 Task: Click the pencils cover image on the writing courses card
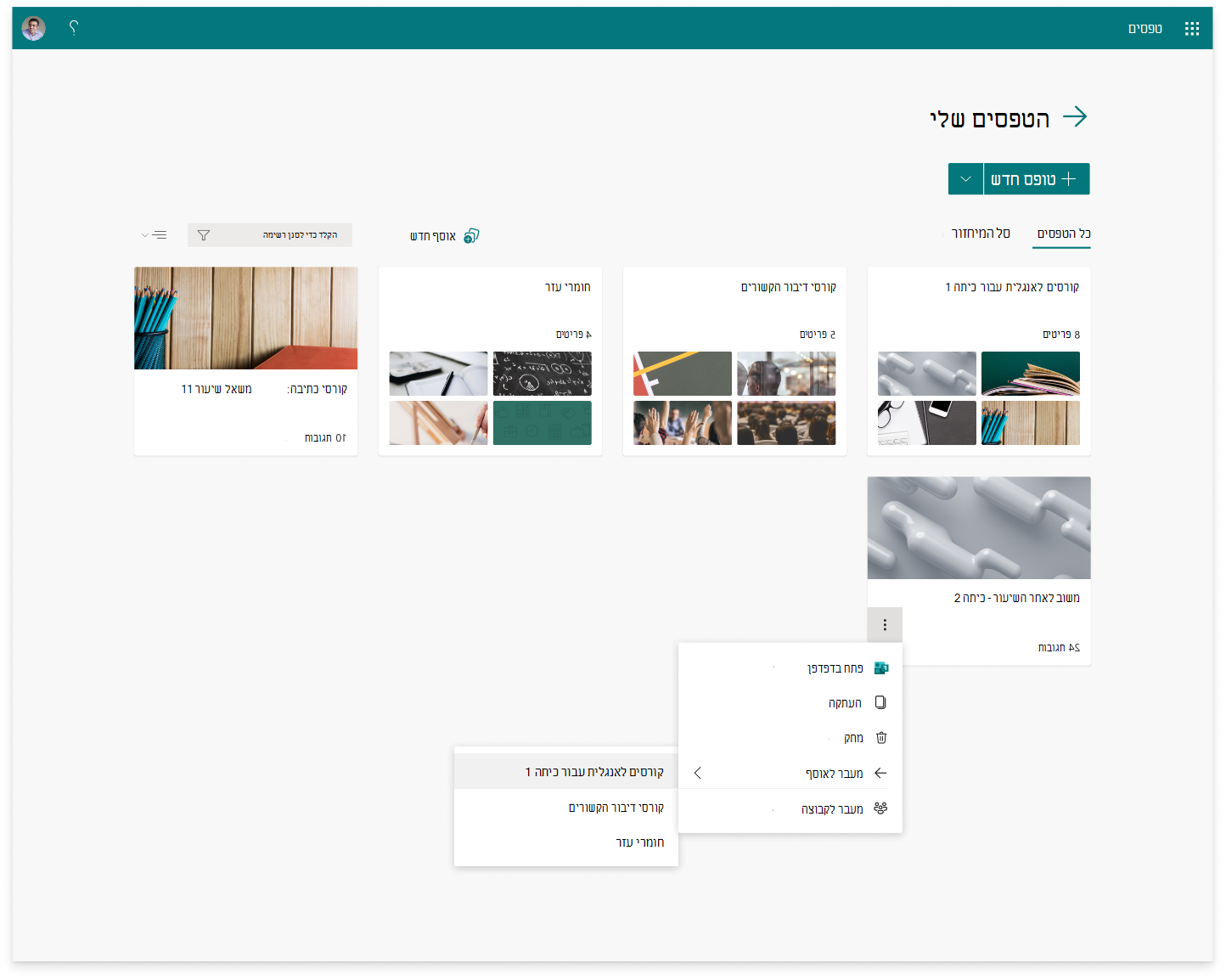246,318
